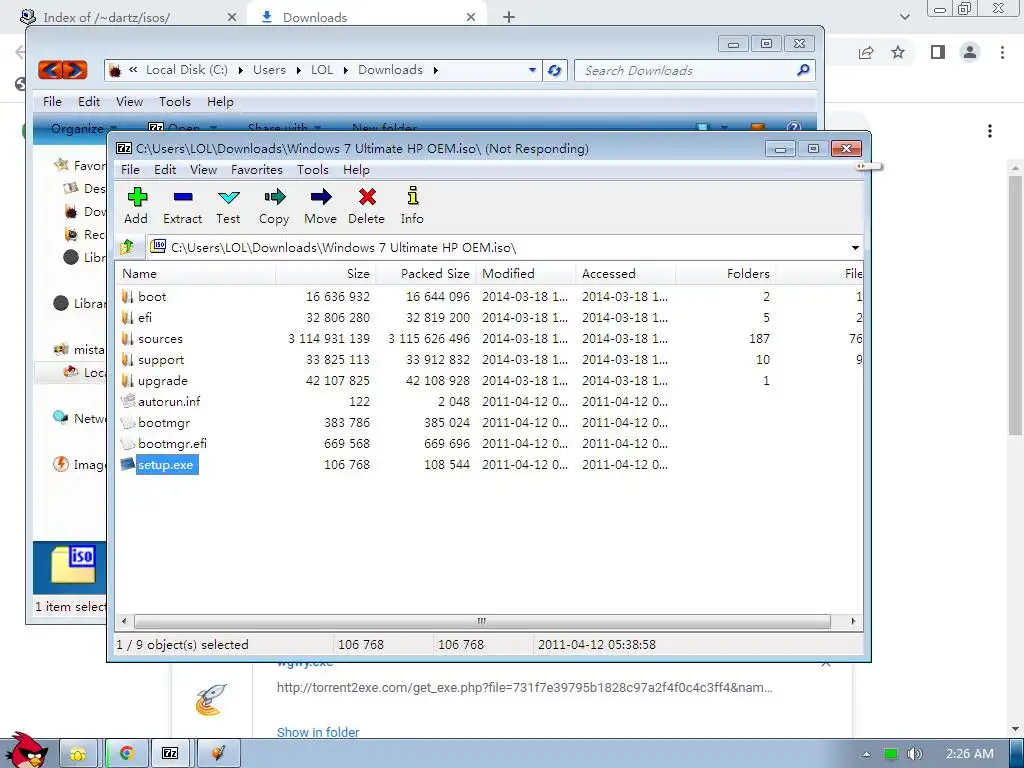Image resolution: width=1024 pixels, height=768 pixels.
Task: Click the Add toolbar icon in 7-Zip
Action: [137, 197]
